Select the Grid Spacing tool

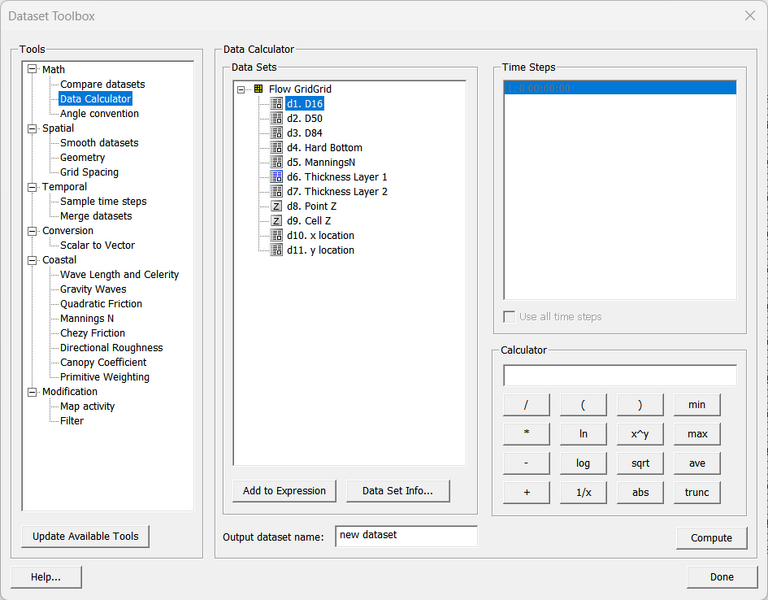click(x=89, y=172)
